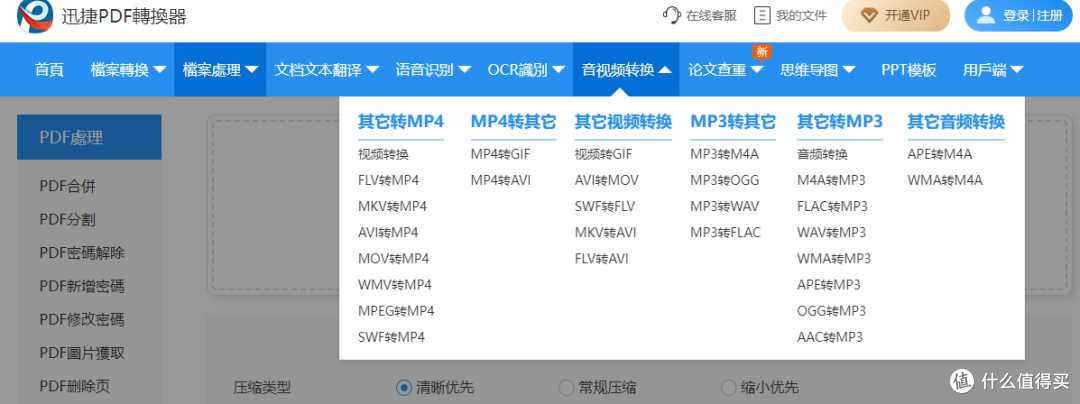Choose SWF转FLV conversion
1080x404 pixels.
pos(605,206)
